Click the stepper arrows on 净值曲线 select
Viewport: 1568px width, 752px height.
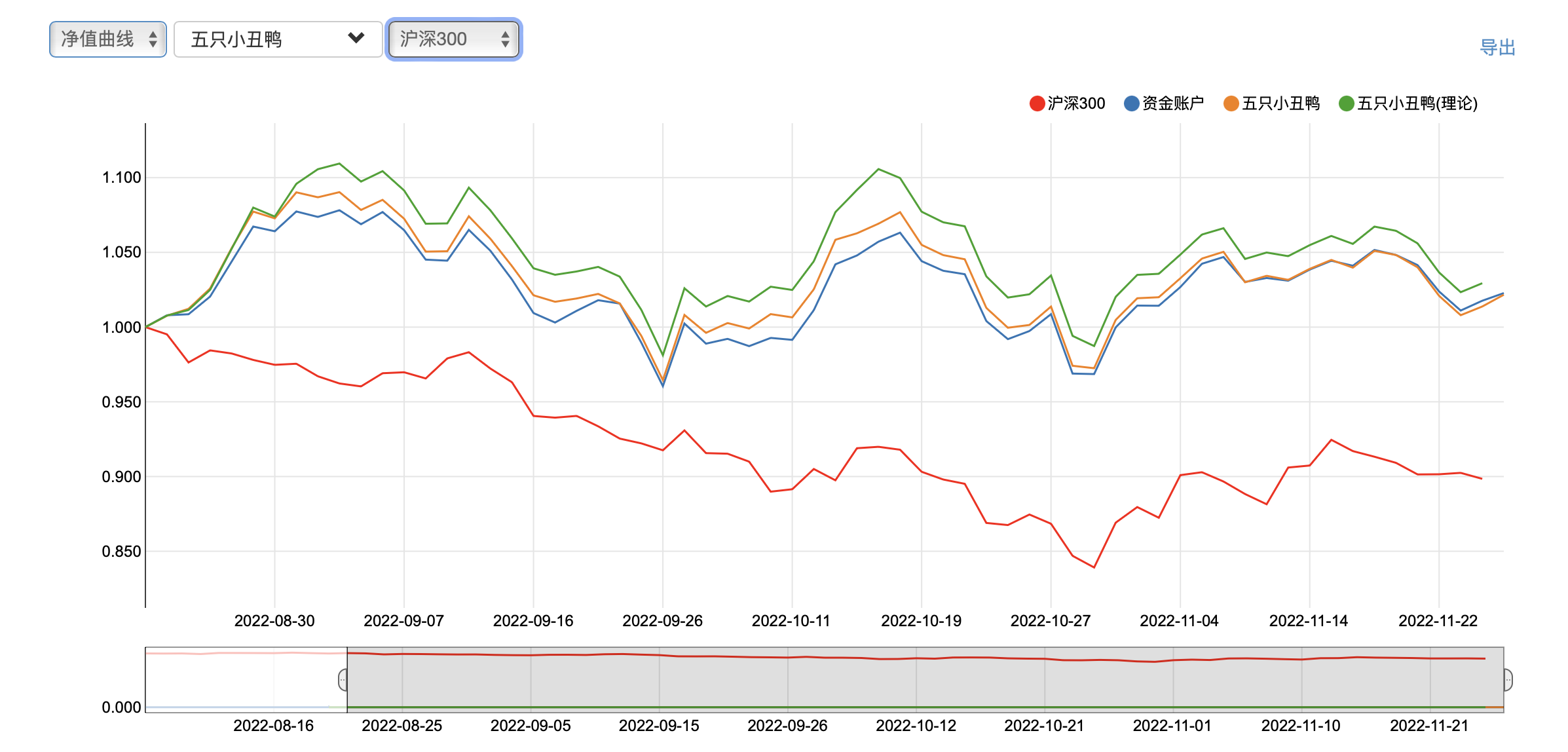(x=153, y=39)
